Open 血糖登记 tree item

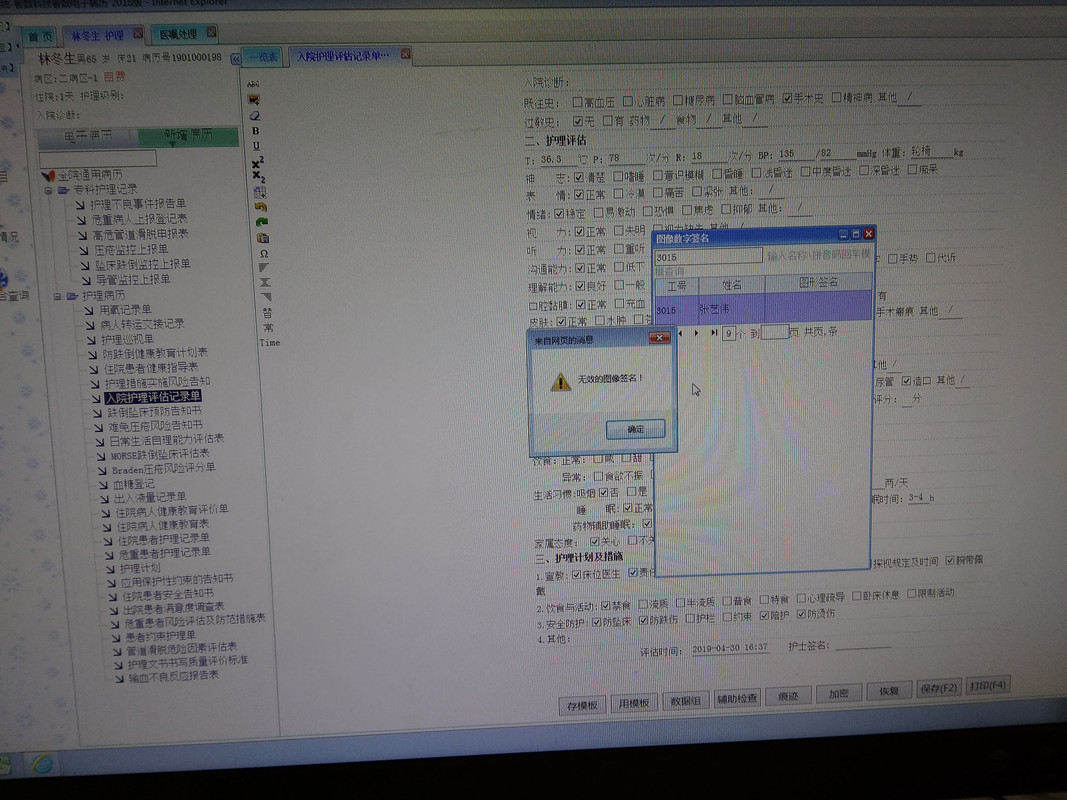(133, 484)
